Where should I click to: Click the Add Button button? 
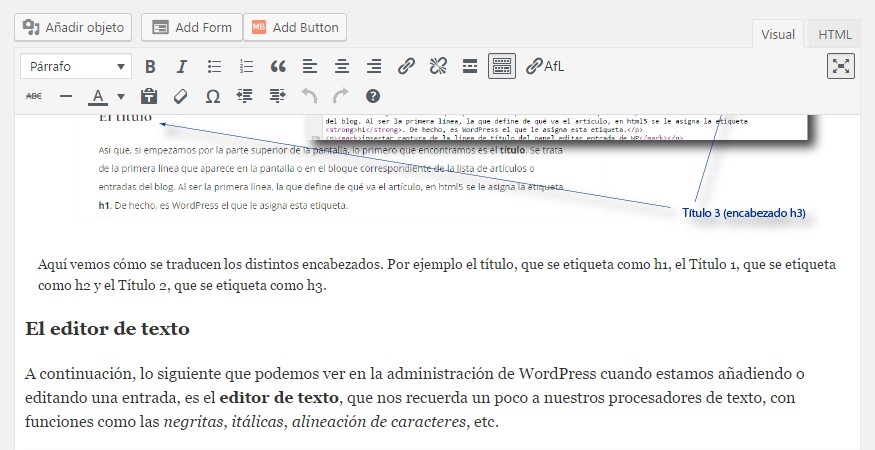tap(295, 27)
